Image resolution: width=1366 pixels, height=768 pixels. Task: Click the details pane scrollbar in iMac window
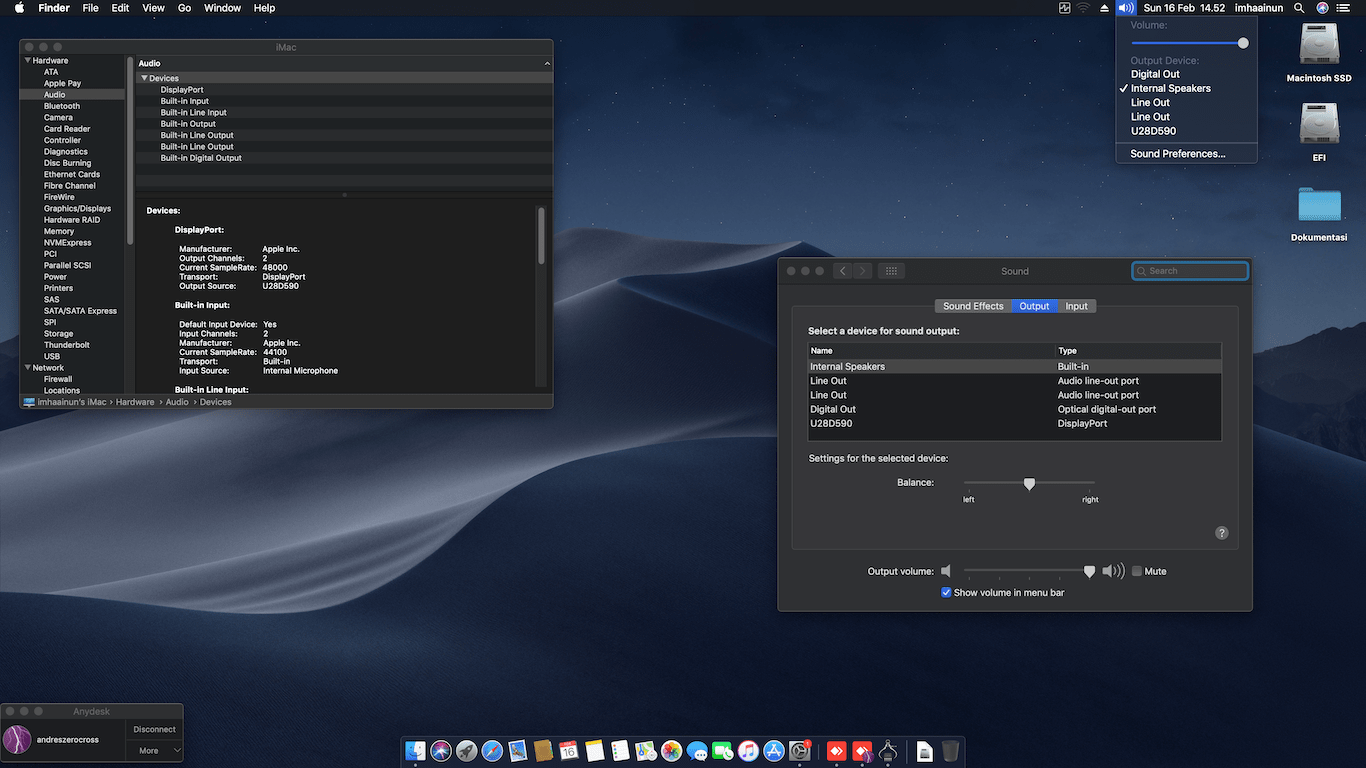pos(541,236)
